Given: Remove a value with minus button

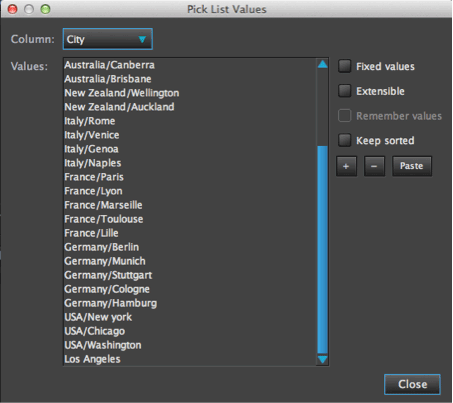Looking at the screenshot, I should click(374, 166).
